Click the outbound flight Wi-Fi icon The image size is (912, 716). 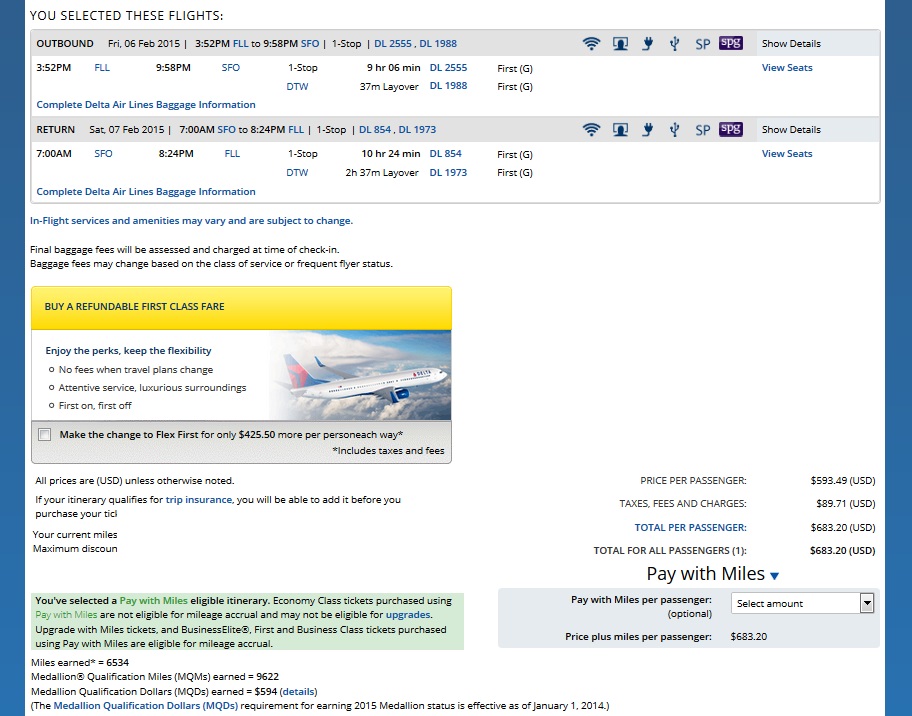(591, 44)
